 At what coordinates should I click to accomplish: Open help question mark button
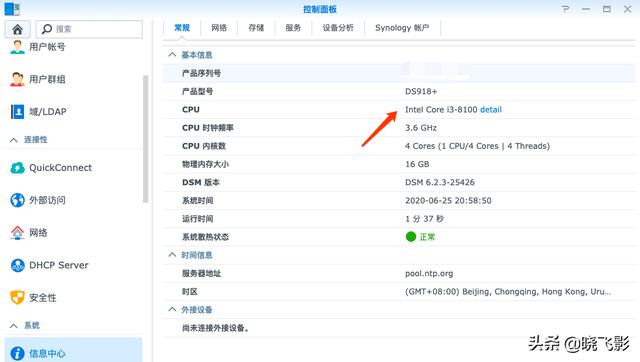(x=565, y=9)
